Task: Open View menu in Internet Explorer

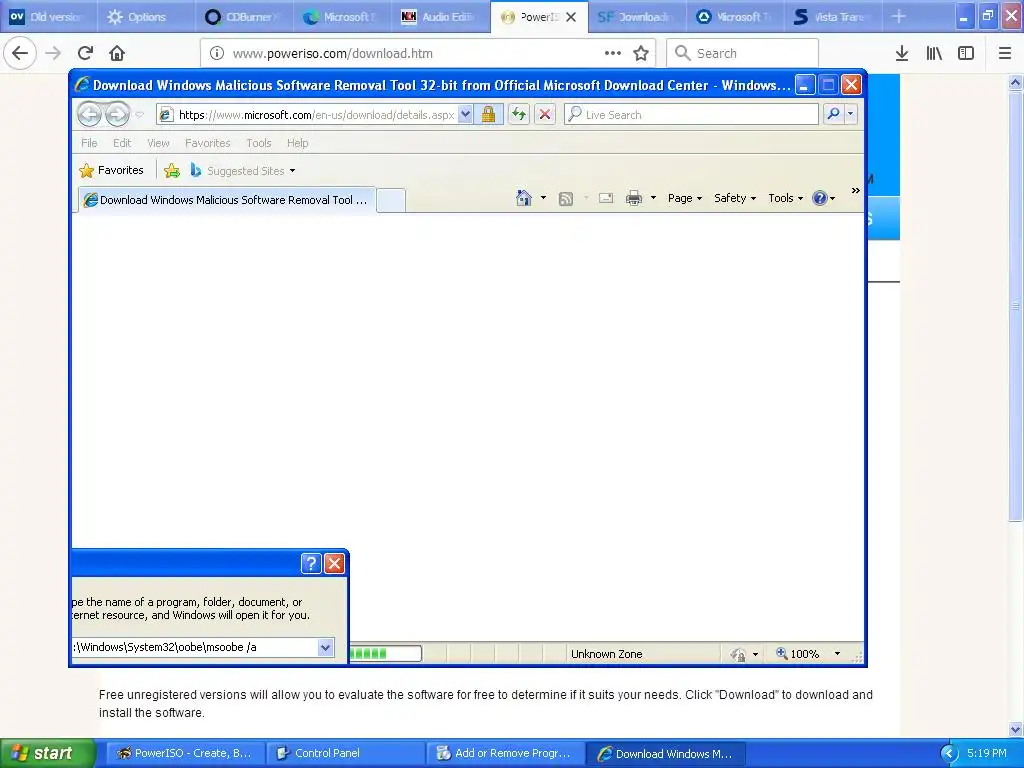Action: tap(158, 143)
